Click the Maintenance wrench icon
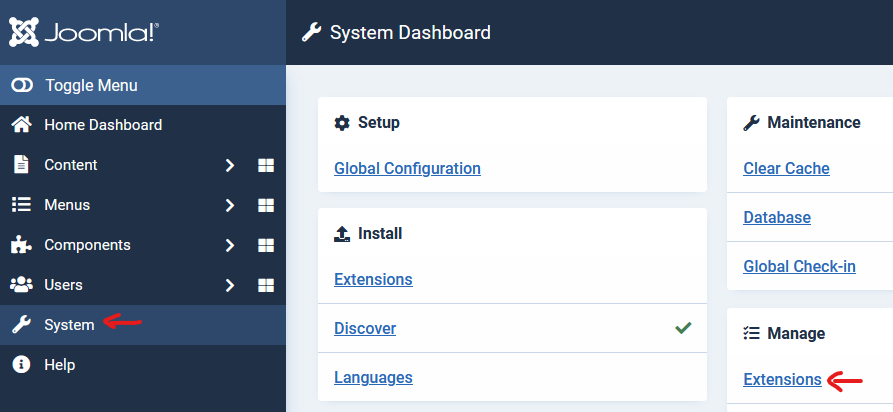The image size is (893, 412). [x=751, y=123]
